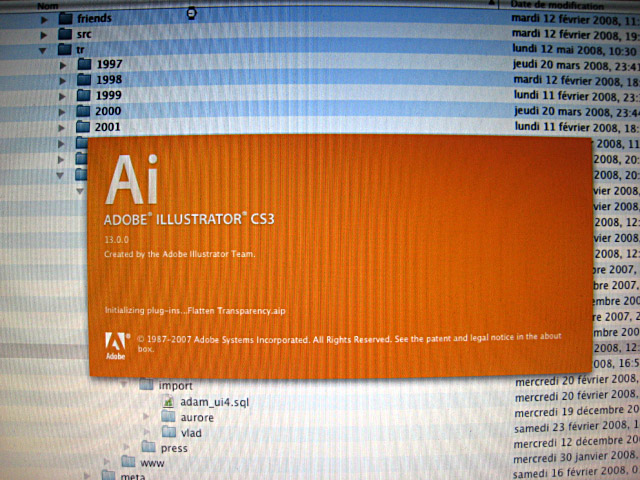640x480 pixels.
Task: Select the 'press' folder name
Action: (174, 448)
